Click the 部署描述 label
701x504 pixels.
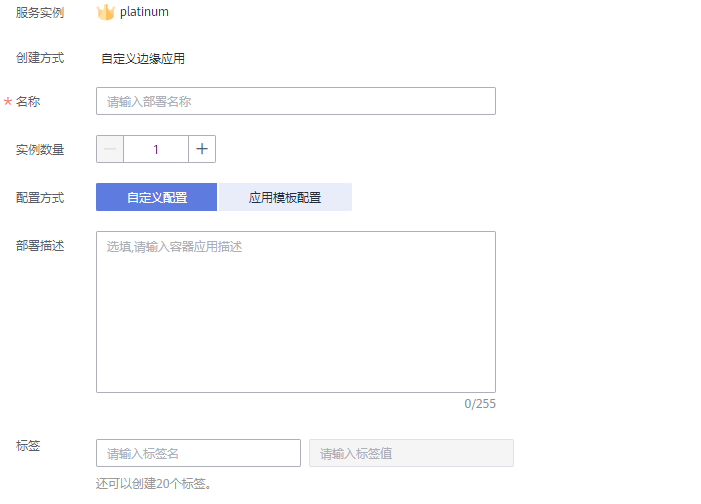[x=40, y=246]
